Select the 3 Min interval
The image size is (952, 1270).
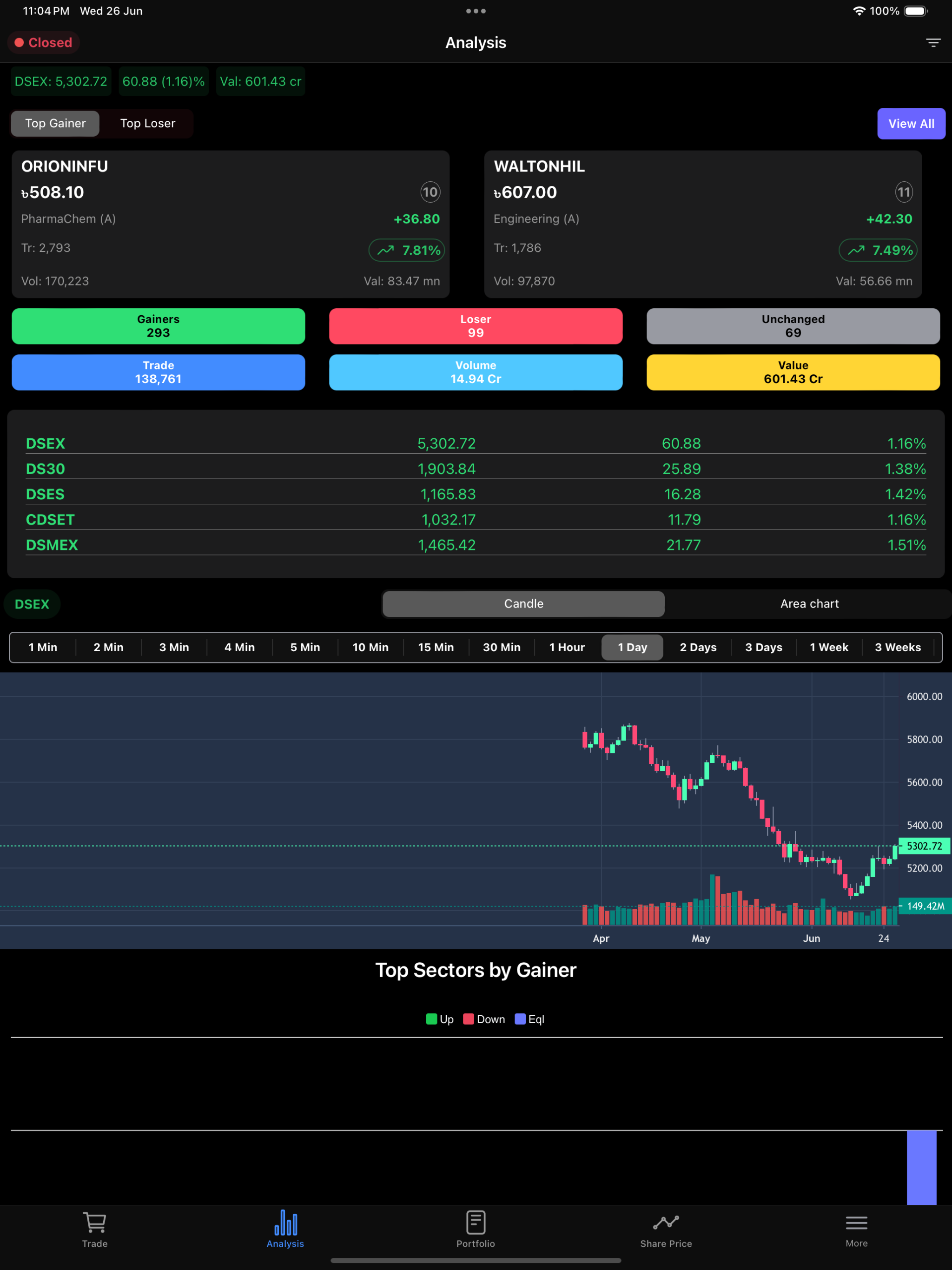coord(174,647)
